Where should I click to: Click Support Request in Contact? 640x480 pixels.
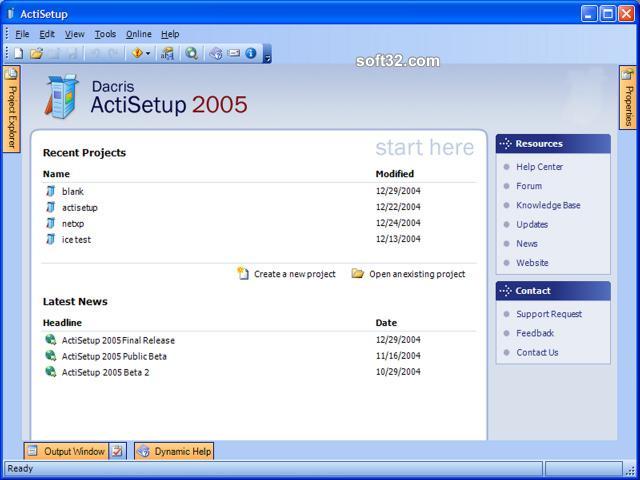[x=549, y=314]
